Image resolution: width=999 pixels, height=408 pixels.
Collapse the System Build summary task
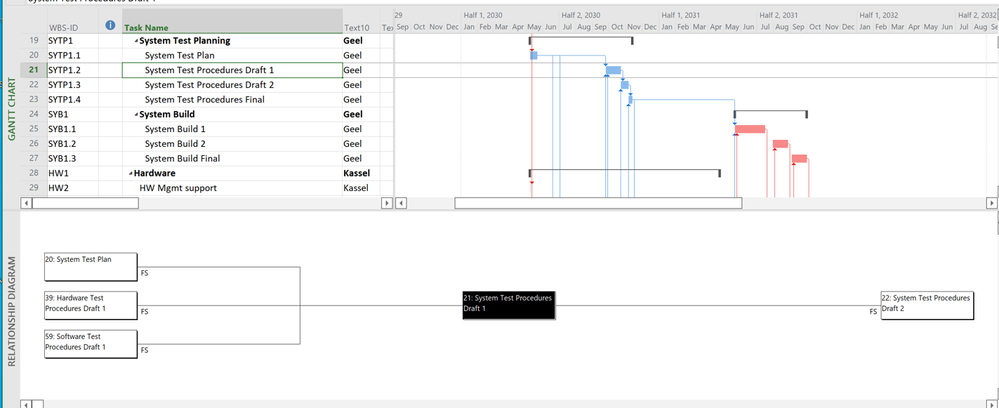(x=136, y=115)
